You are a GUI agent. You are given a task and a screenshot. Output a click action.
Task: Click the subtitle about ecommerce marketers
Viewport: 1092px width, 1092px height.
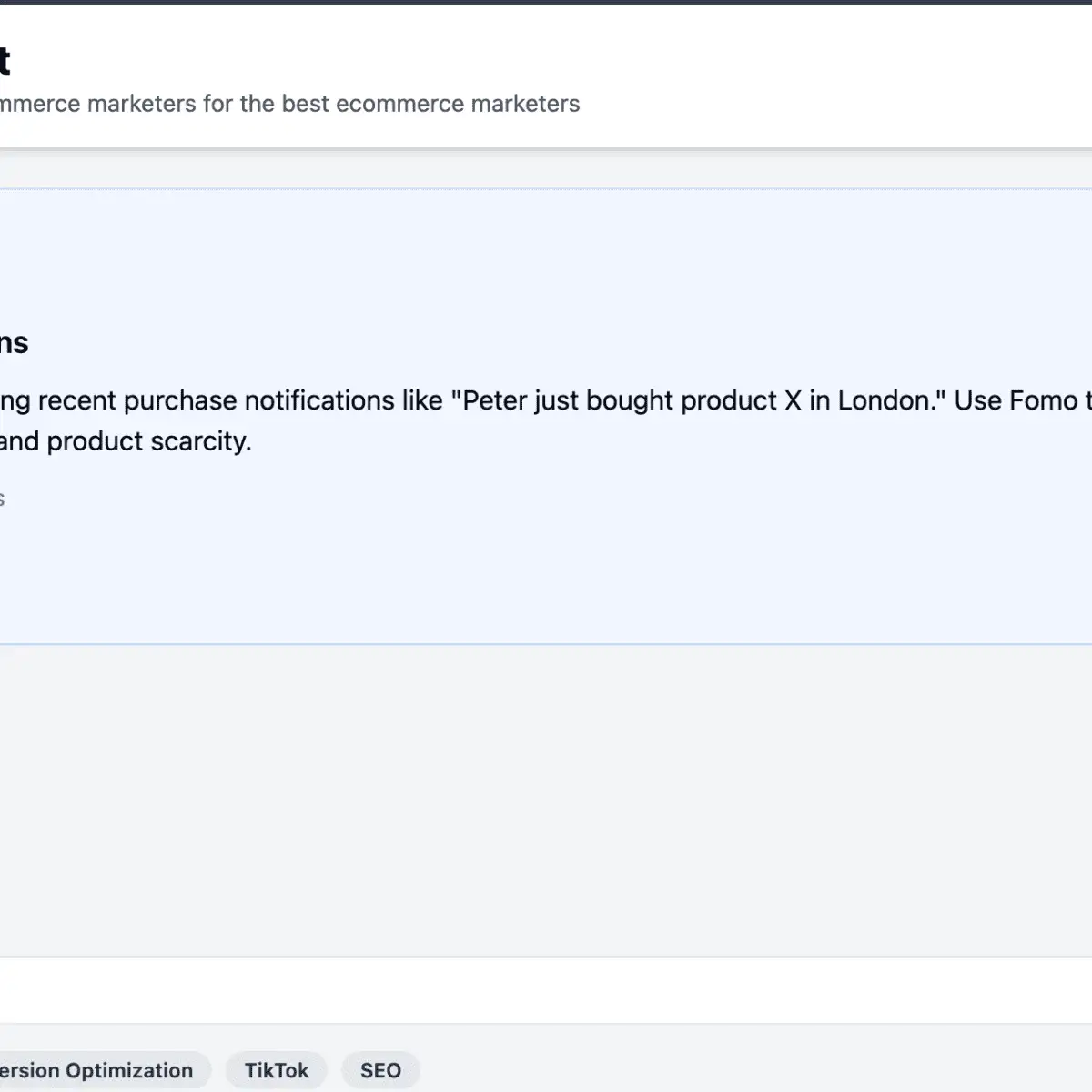point(290,104)
